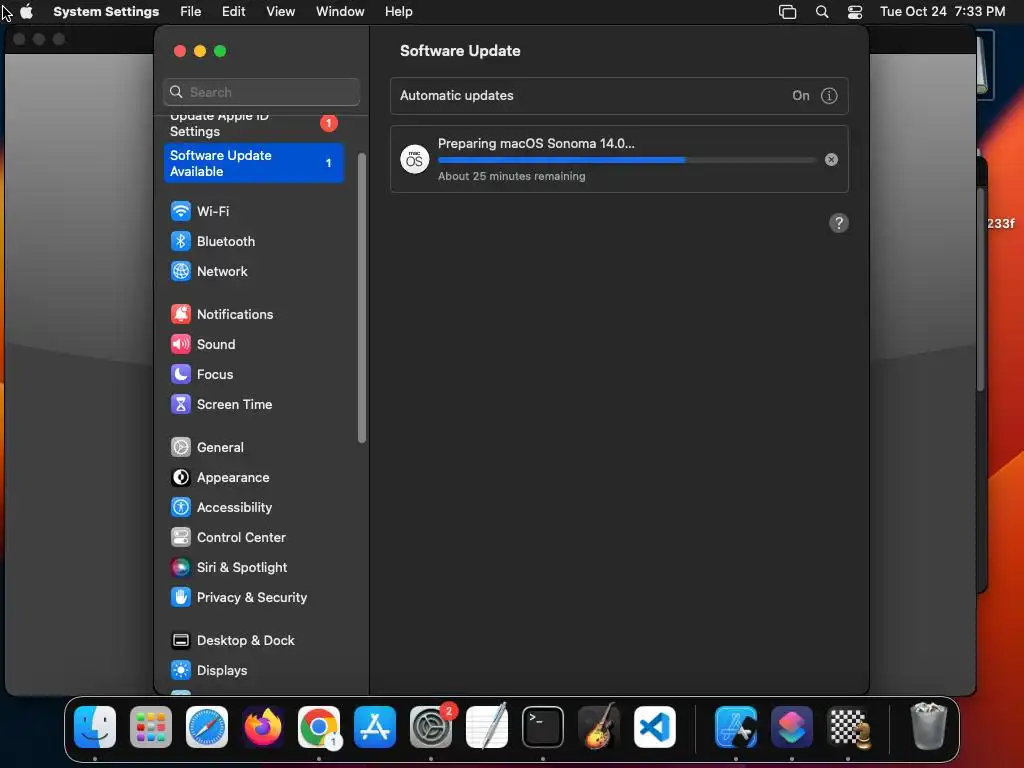Click the date and time in menu bar

coord(942,12)
